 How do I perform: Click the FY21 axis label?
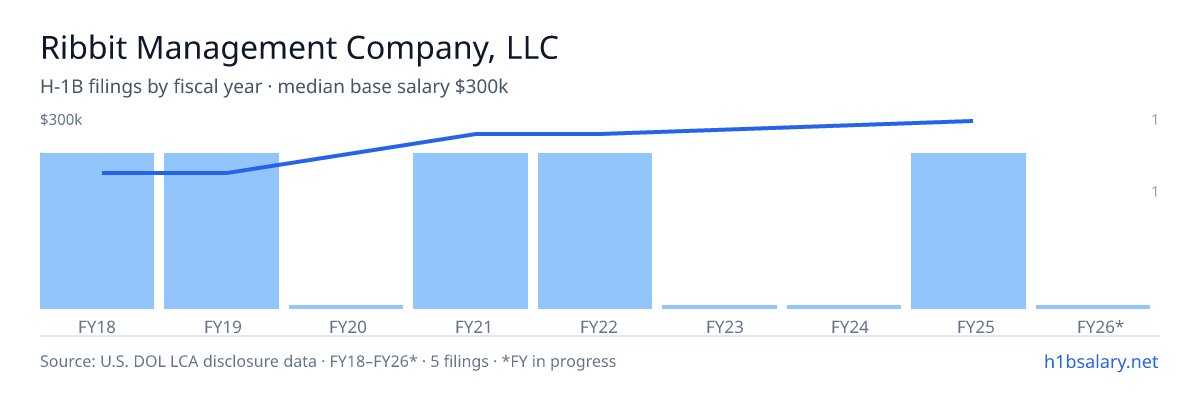point(470,326)
